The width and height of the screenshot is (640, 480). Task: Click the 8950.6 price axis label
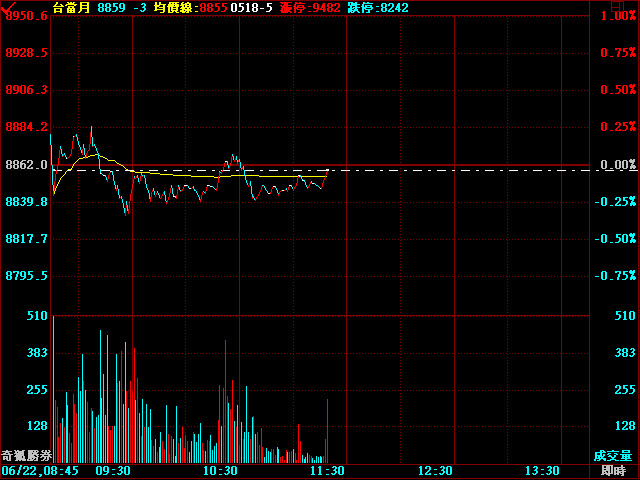(26, 16)
